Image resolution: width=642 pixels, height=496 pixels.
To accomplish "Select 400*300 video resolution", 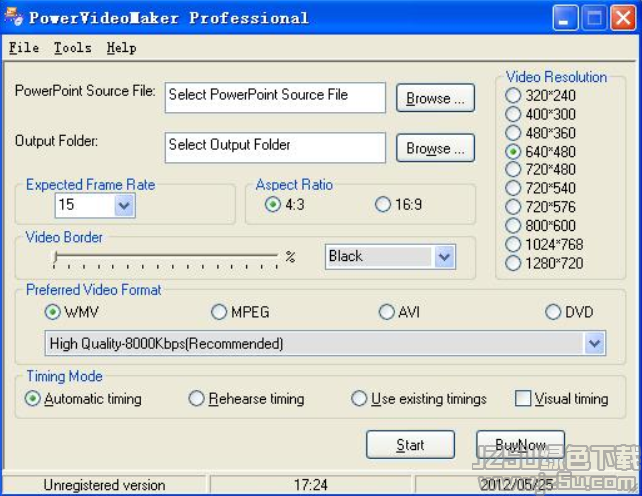I will coord(540,114).
